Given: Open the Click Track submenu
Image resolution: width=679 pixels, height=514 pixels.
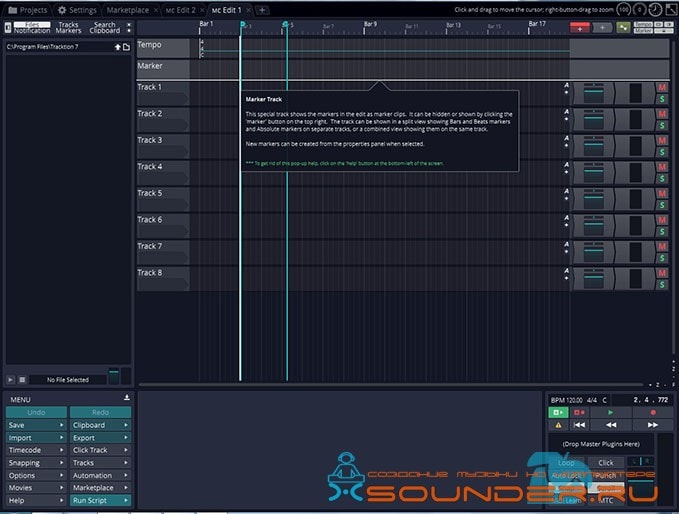Looking at the screenshot, I should point(100,450).
